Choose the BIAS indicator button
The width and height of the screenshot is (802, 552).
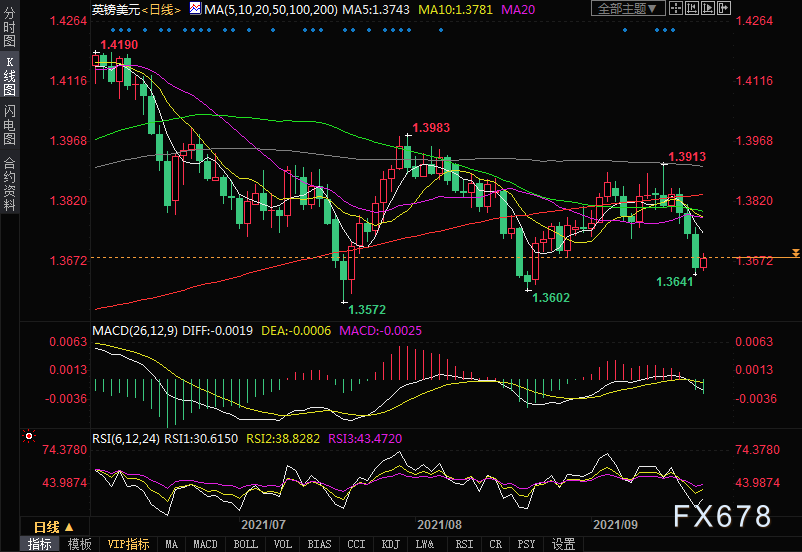(319, 544)
